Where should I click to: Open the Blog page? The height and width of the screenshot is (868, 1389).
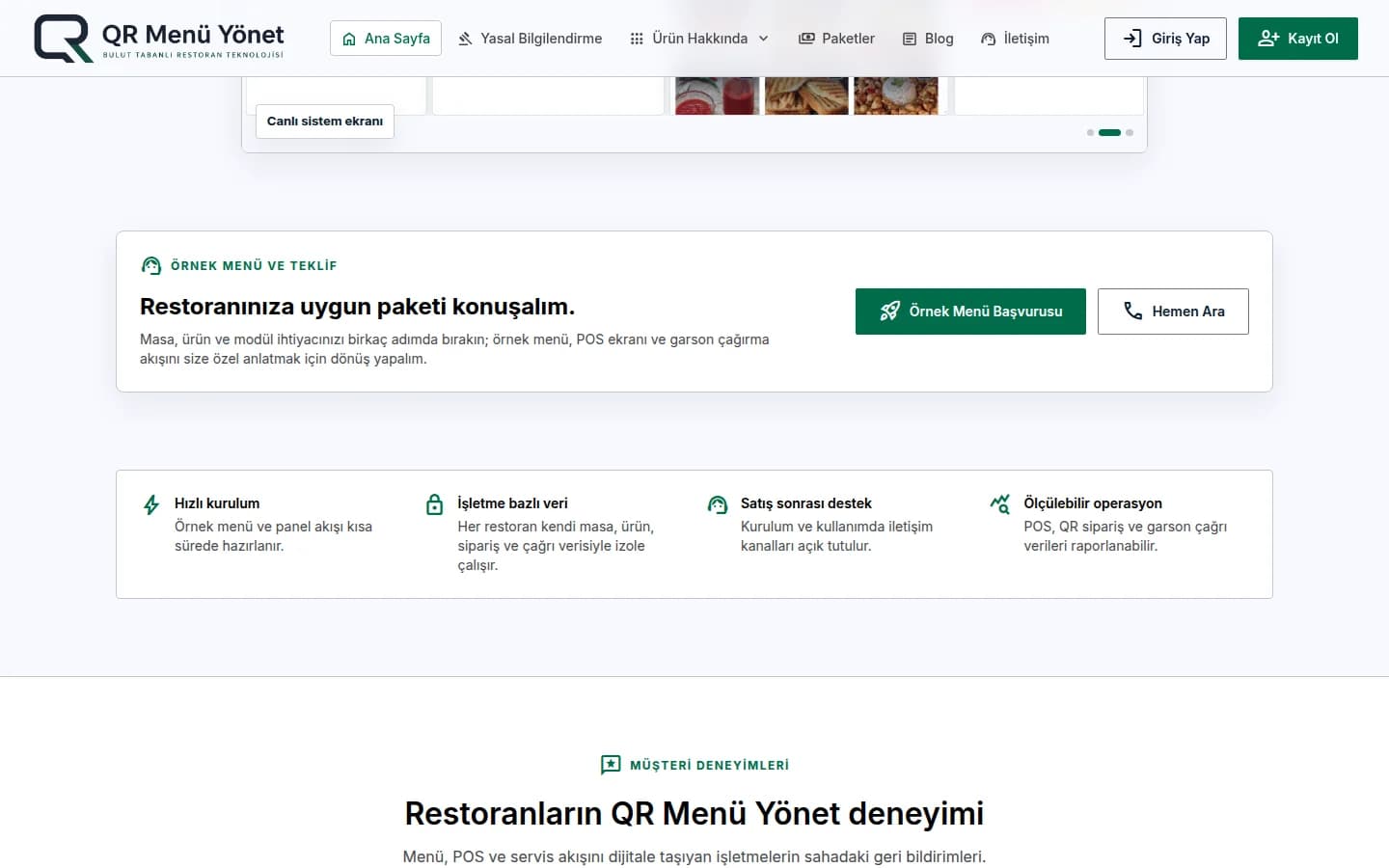coord(928,39)
